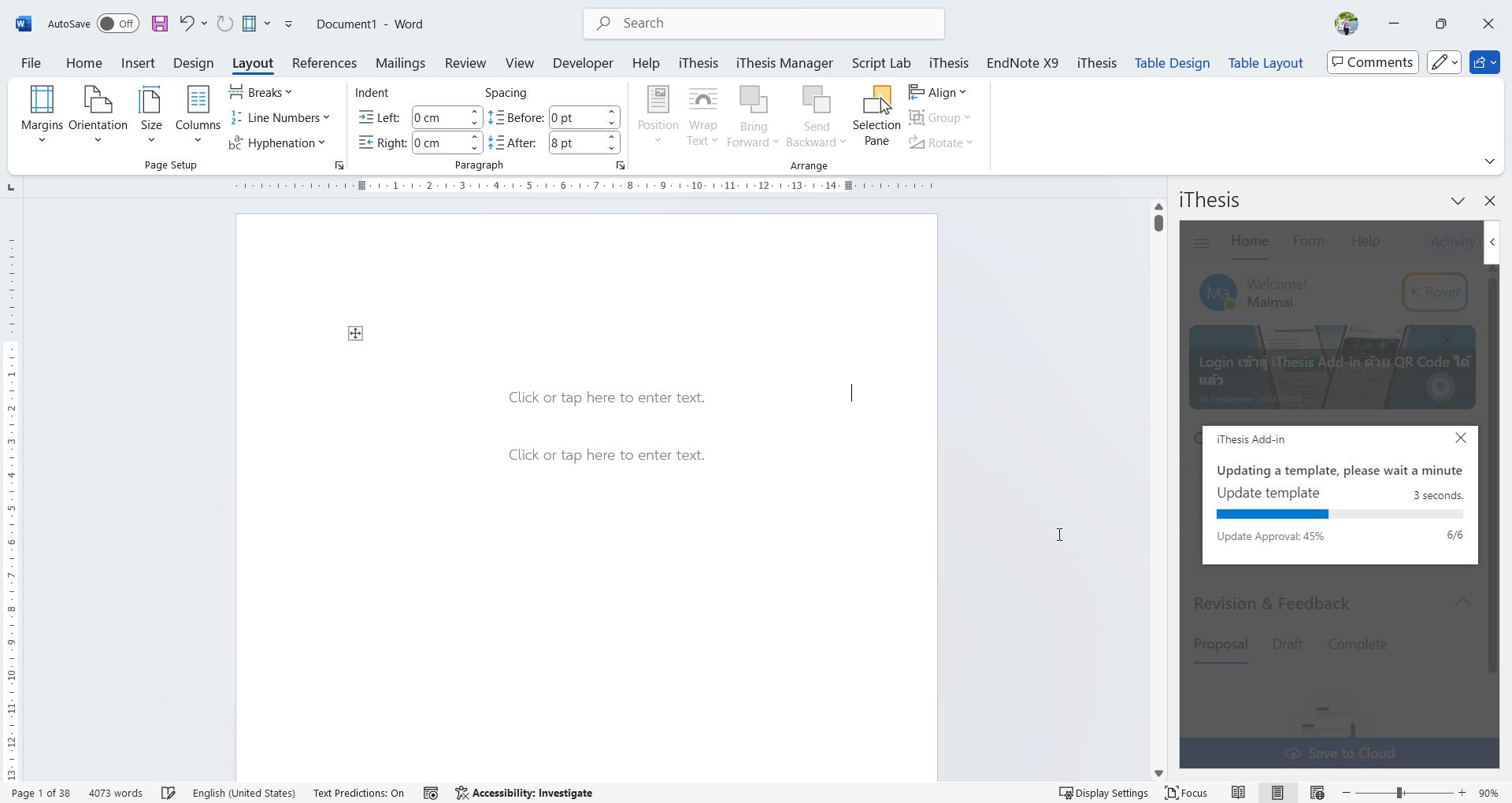Click the first 'Click or tap here' placeholder
The image size is (1512, 803).
click(x=606, y=398)
